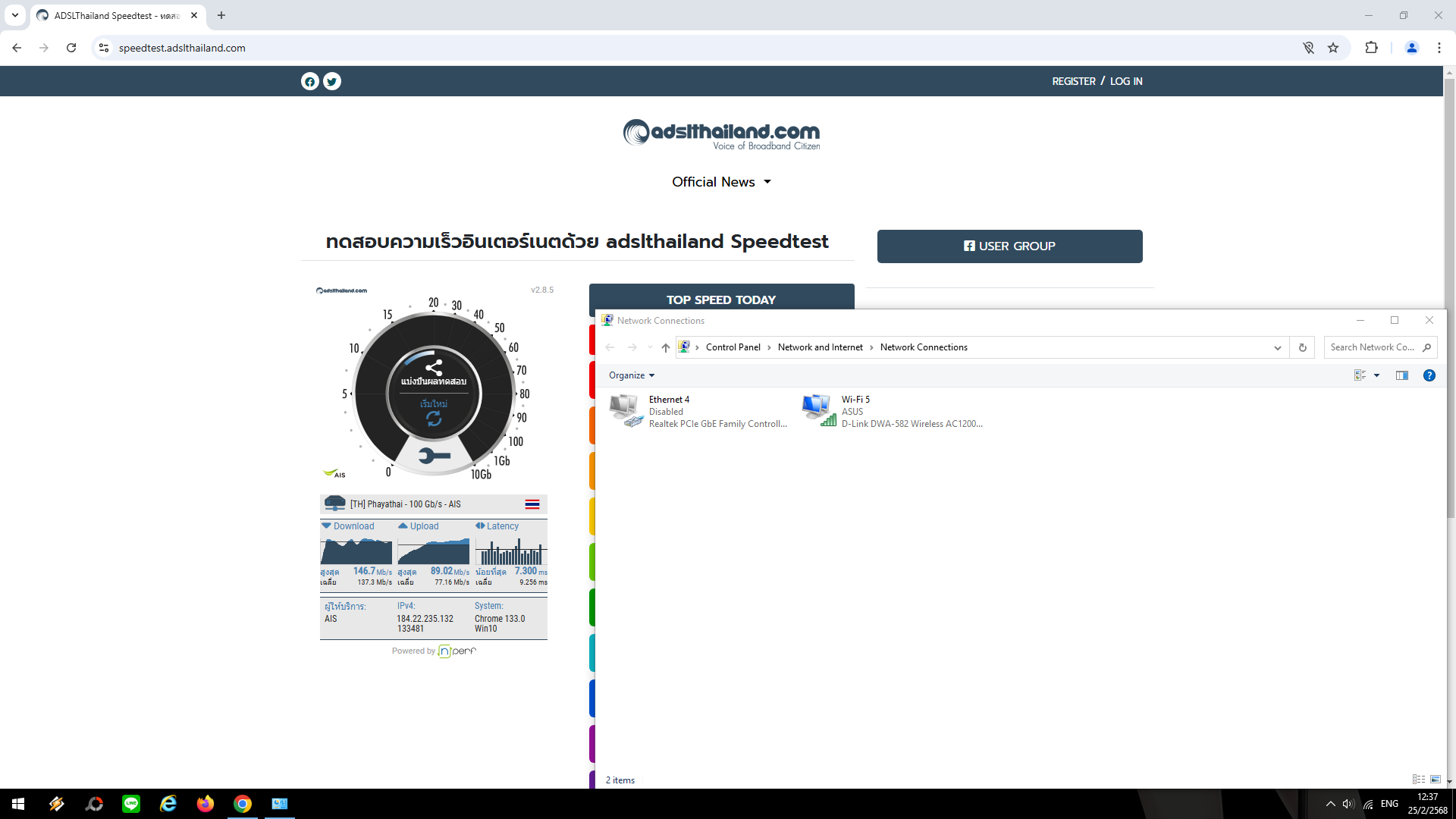Viewport: 1456px width, 819px height.
Task: Click Control Panel breadcrumb item
Action: click(733, 347)
